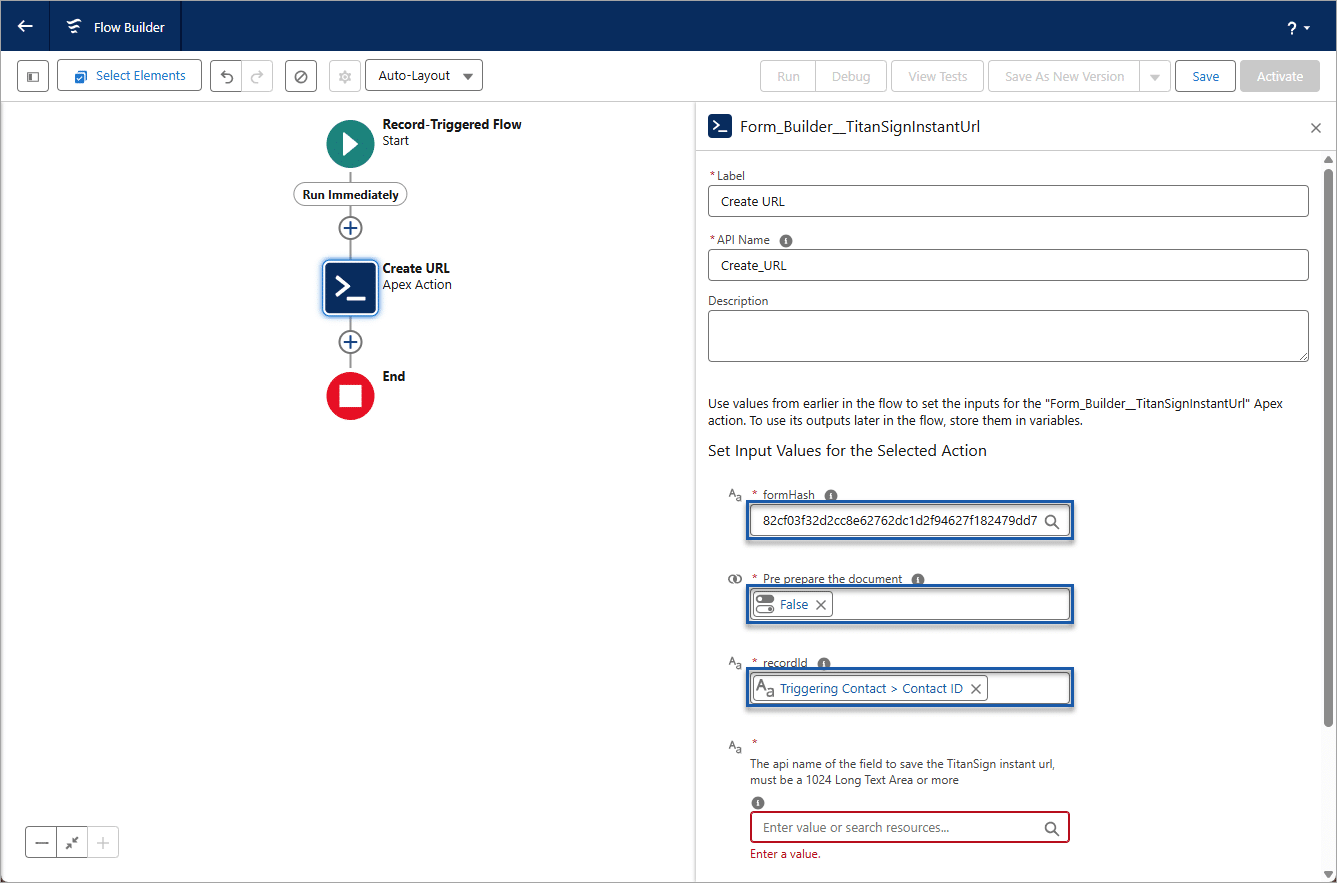Click the add element plus icon below Create URL
This screenshot has width=1337, height=883.
tap(350, 341)
